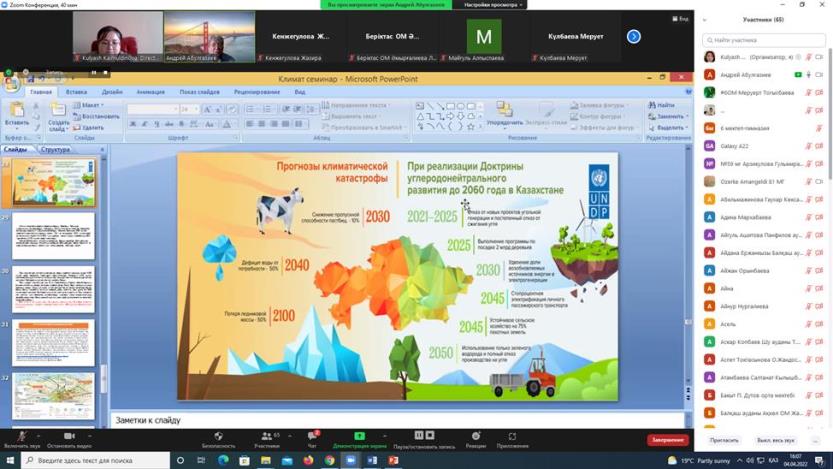Switch to Вставка ribbon tab
Screen dimensions: 833x469
point(76,92)
